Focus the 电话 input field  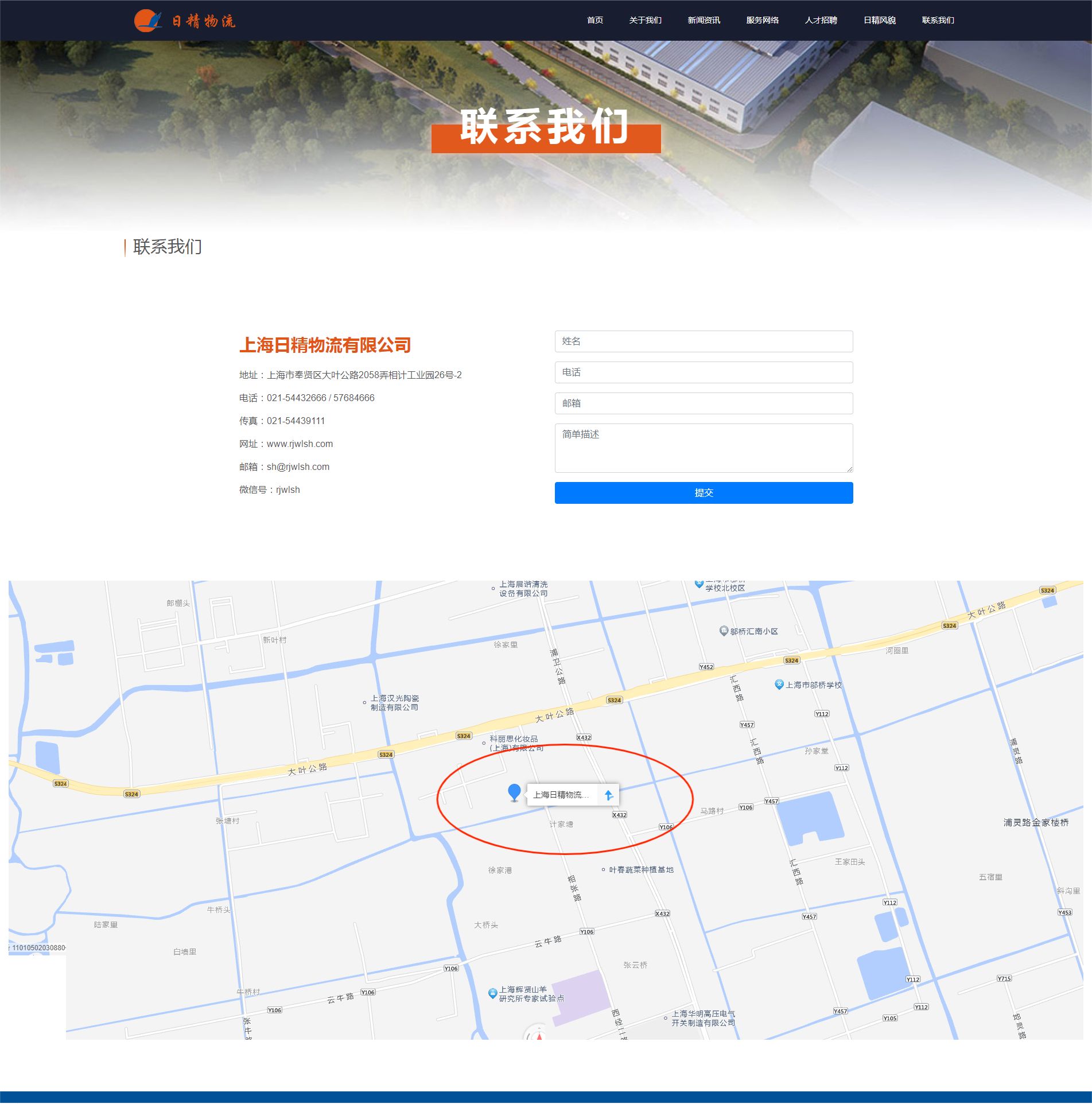point(704,372)
